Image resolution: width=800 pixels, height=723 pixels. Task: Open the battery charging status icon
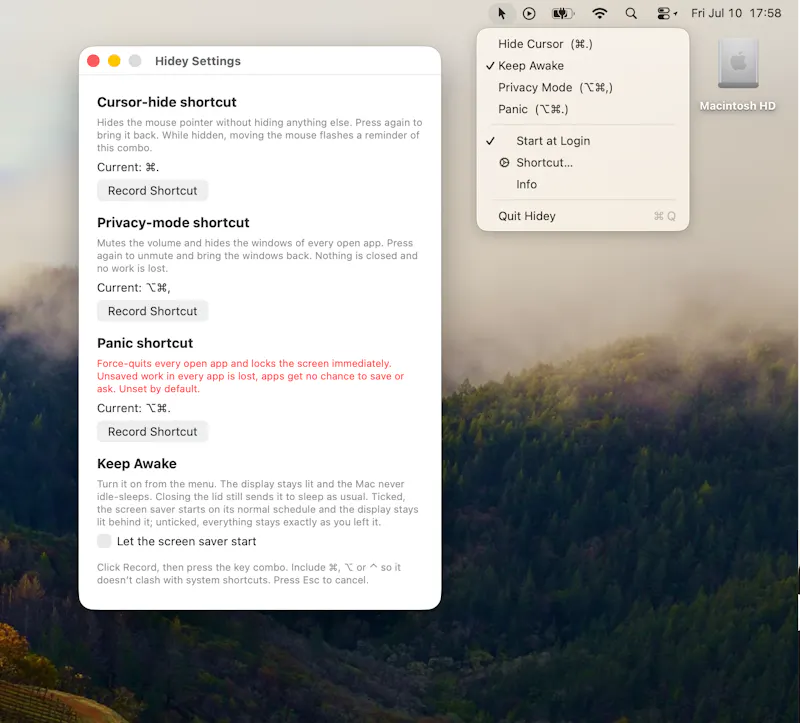coord(563,13)
